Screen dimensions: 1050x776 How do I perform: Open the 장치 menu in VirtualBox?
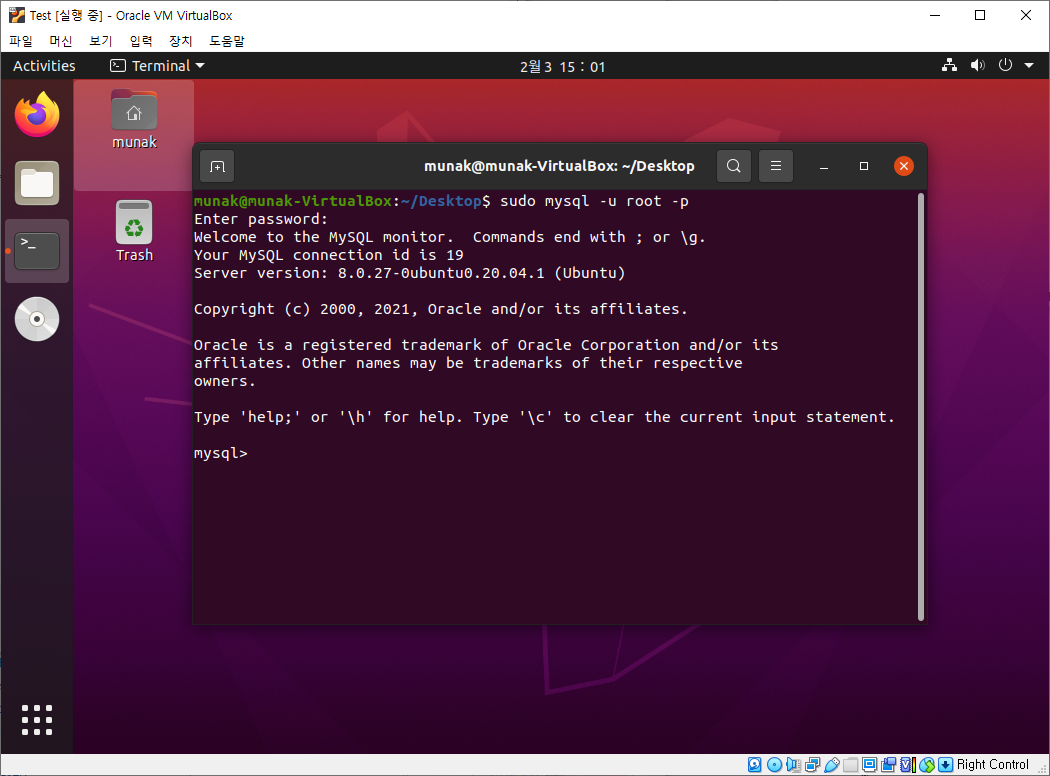coord(181,41)
